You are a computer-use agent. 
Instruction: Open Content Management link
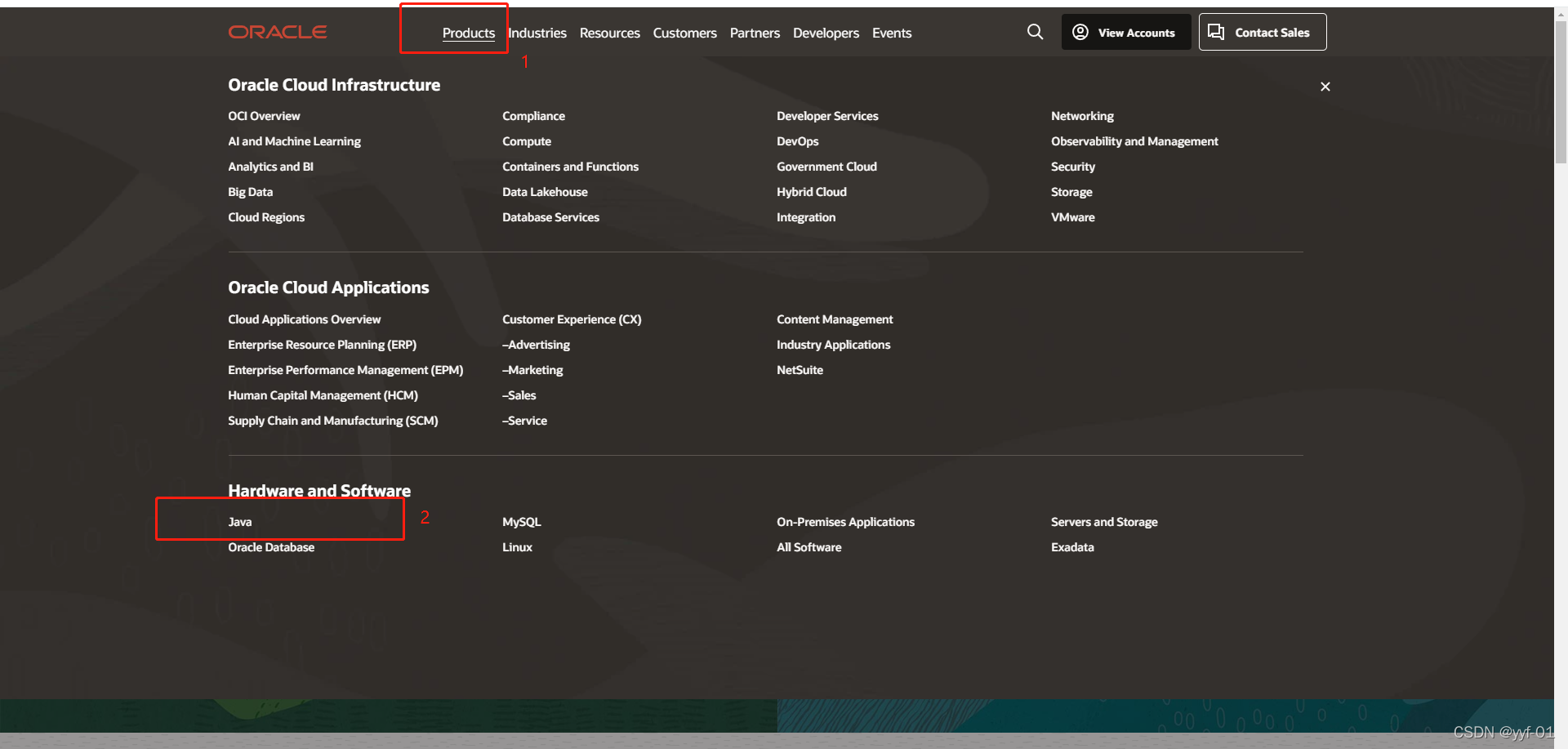(835, 319)
